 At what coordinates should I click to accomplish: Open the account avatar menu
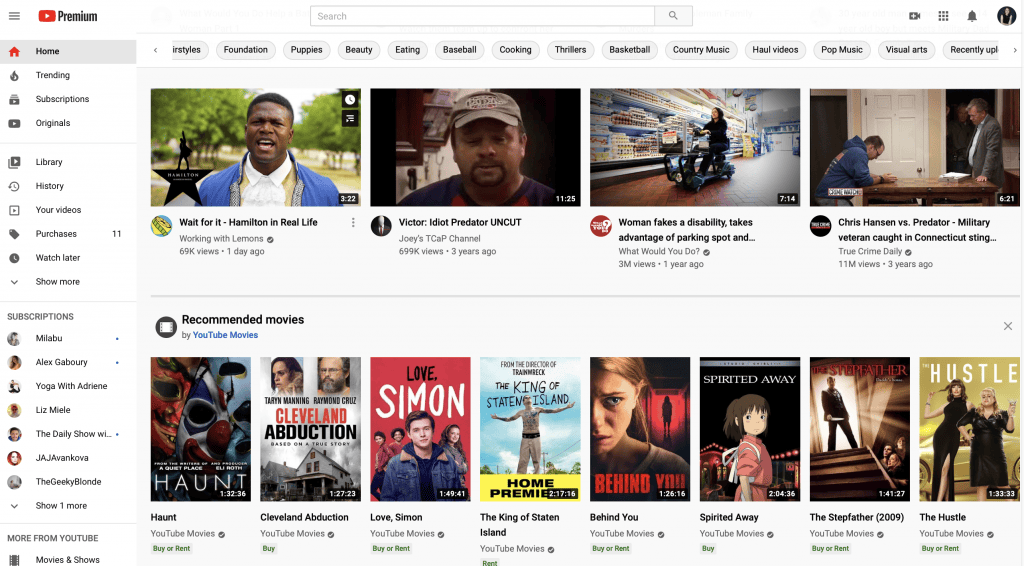coord(1007,16)
